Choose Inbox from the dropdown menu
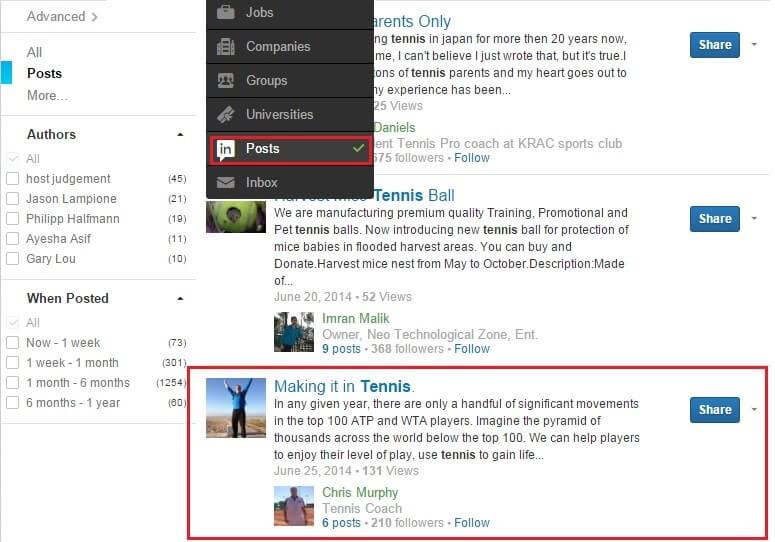The image size is (775, 542). (x=262, y=183)
